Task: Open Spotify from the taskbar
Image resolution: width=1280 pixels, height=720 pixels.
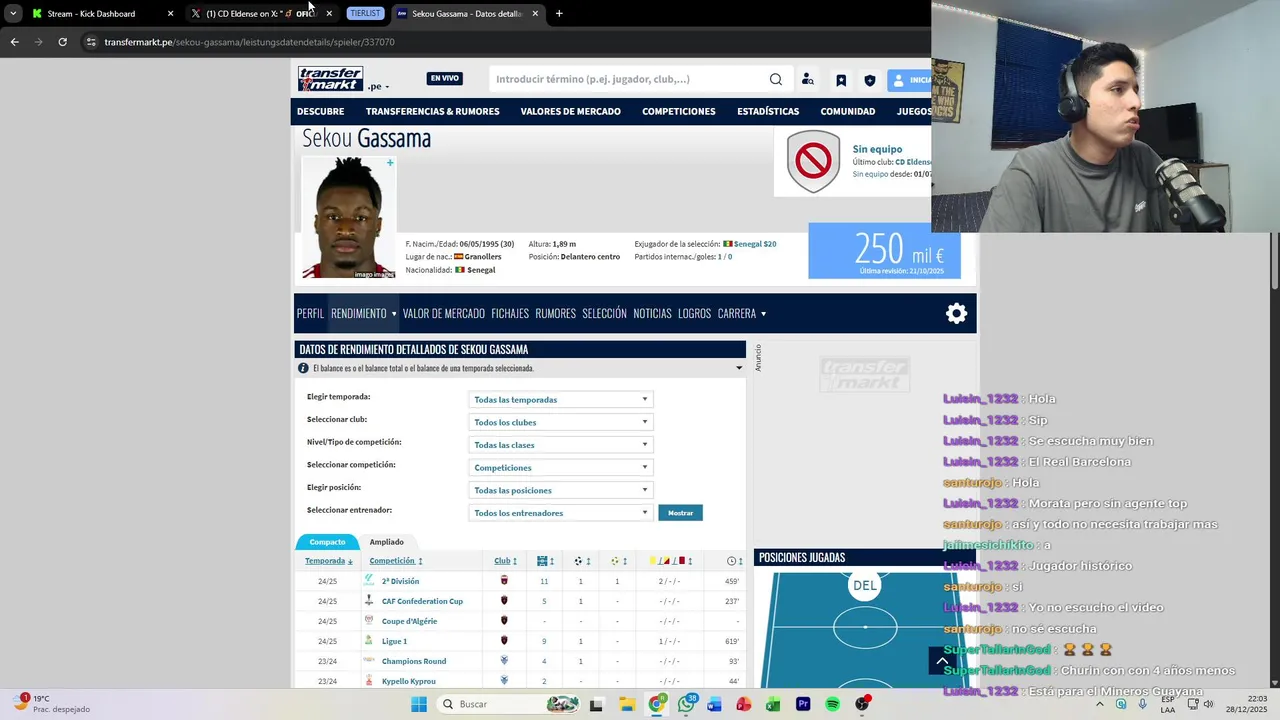Action: [832, 704]
